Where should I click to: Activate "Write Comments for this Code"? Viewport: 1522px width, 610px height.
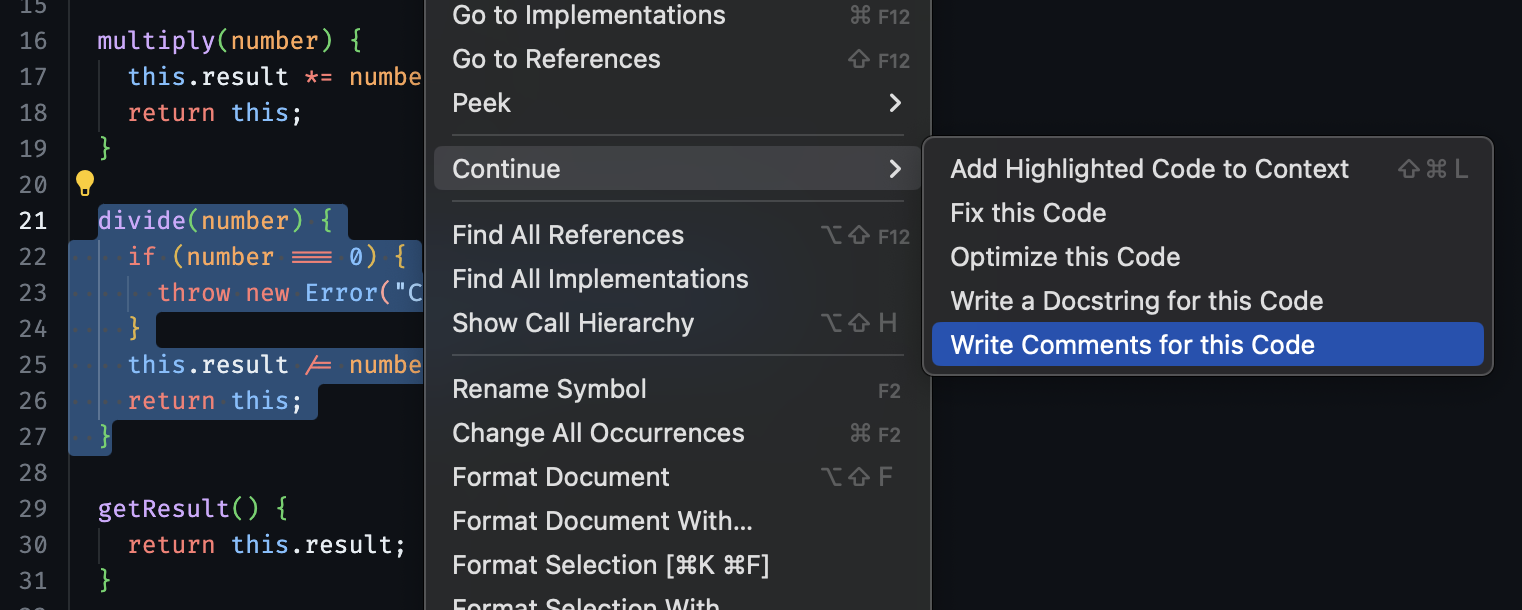[1132, 344]
